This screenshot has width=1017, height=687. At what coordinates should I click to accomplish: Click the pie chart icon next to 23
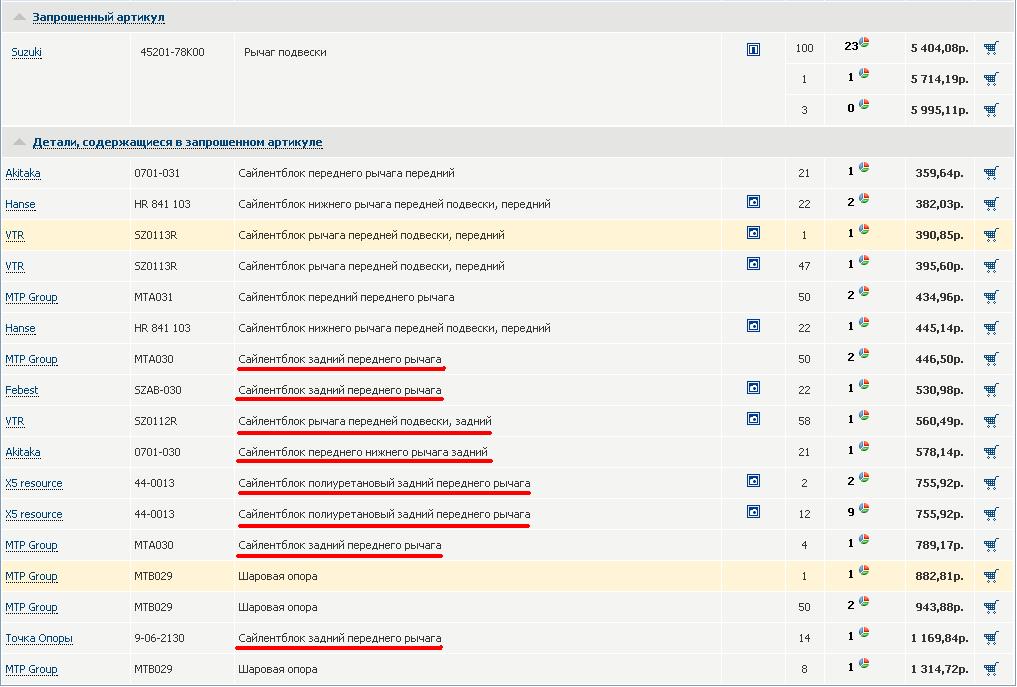[864, 43]
